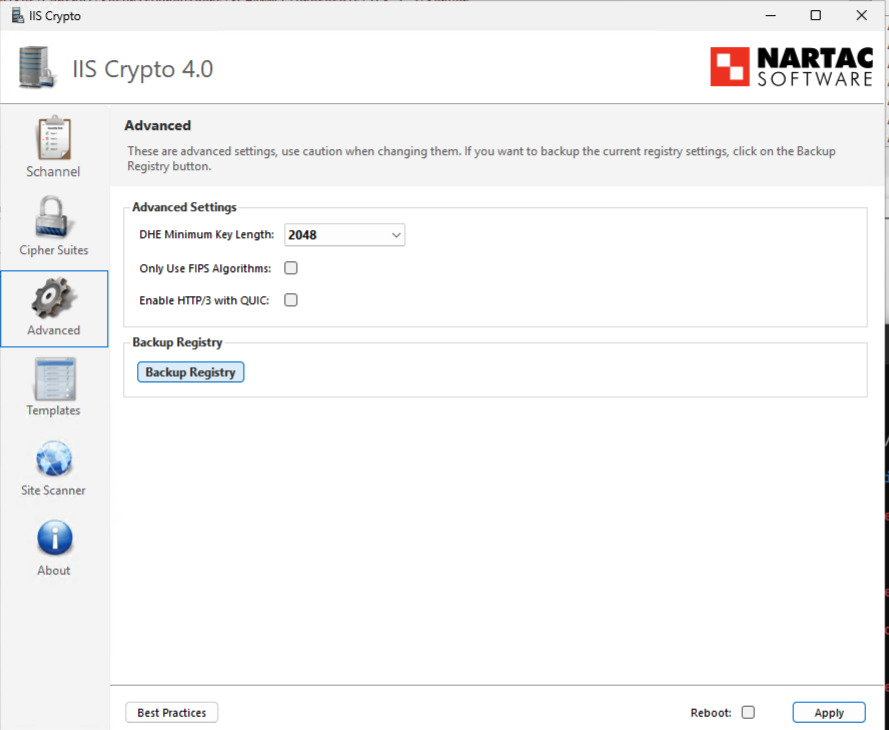Image resolution: width=889 pixels, height=730 pixels.
Task: Click the title bar application icon
Action: tap(17, 16)
